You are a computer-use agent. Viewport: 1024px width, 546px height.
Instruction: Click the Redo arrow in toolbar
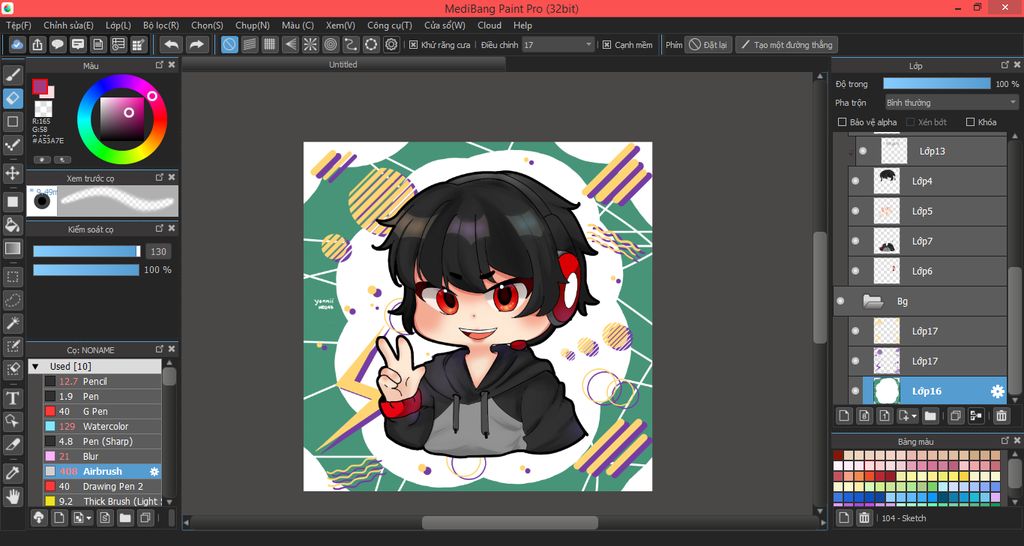click(196, 44)
